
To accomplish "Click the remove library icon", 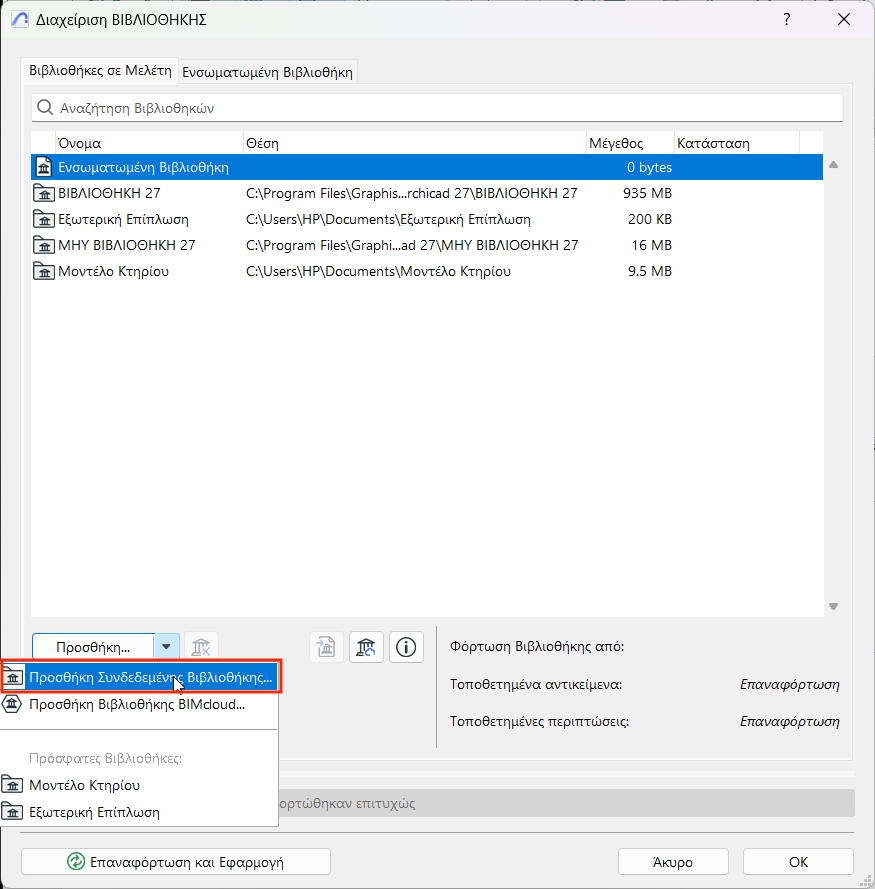I will 201,647.
